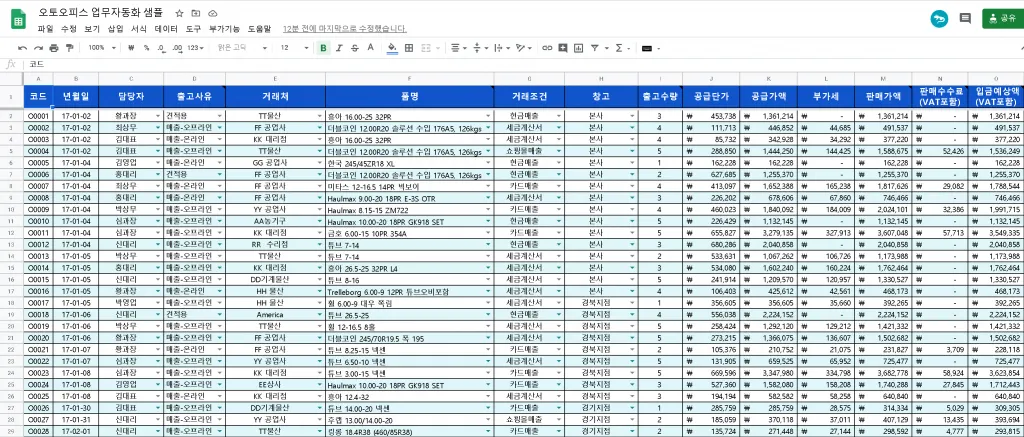Screen dimensions: 1024x437
Task: Toggle bold formatting
Action: (x=323, y=48)
